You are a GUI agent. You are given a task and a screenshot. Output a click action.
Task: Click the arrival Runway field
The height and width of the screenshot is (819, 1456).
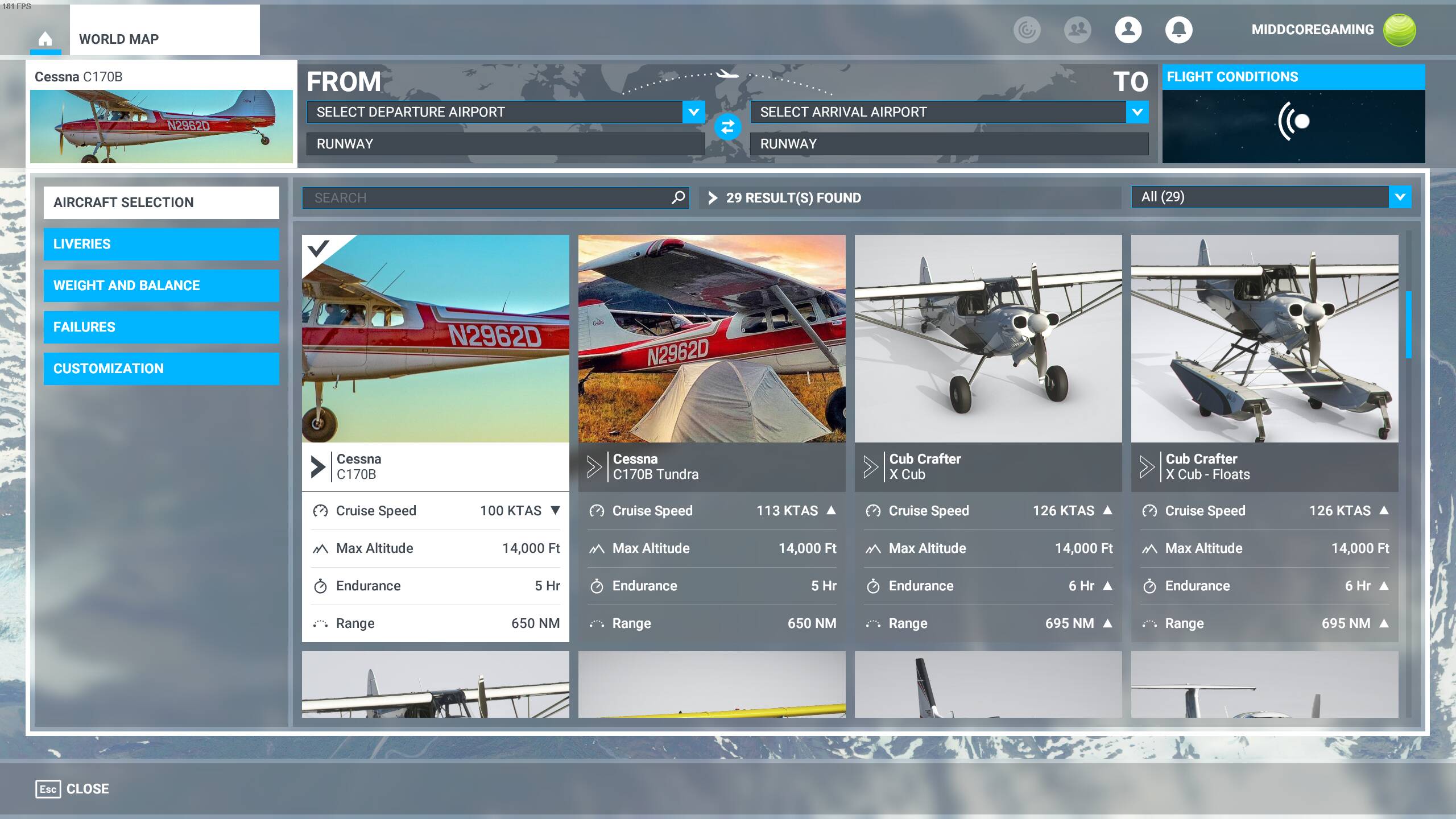[x=949, y=144]
